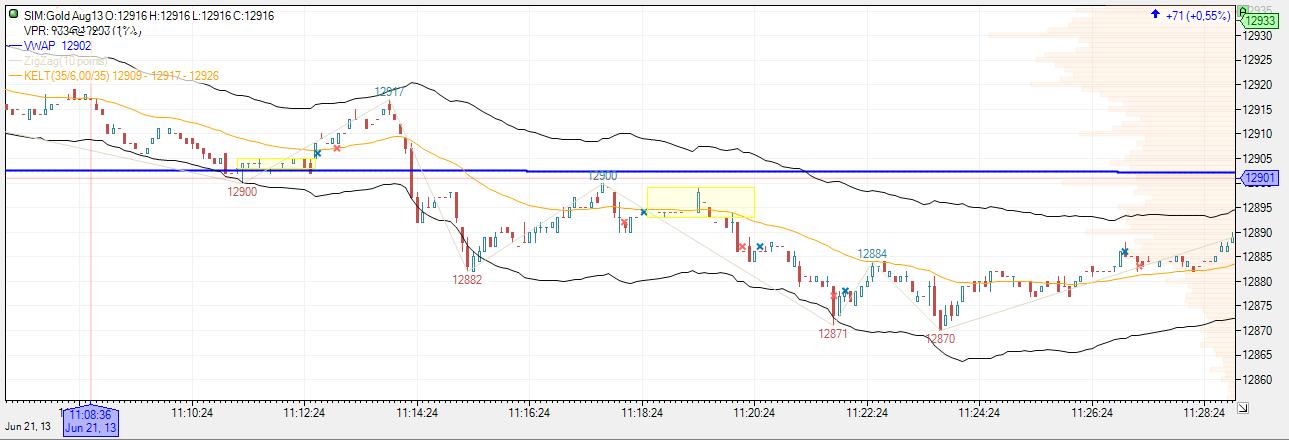Click the blue 12901 VWAP price tag
Viewport: 1289px width, 440px height.
point(1260,178)
